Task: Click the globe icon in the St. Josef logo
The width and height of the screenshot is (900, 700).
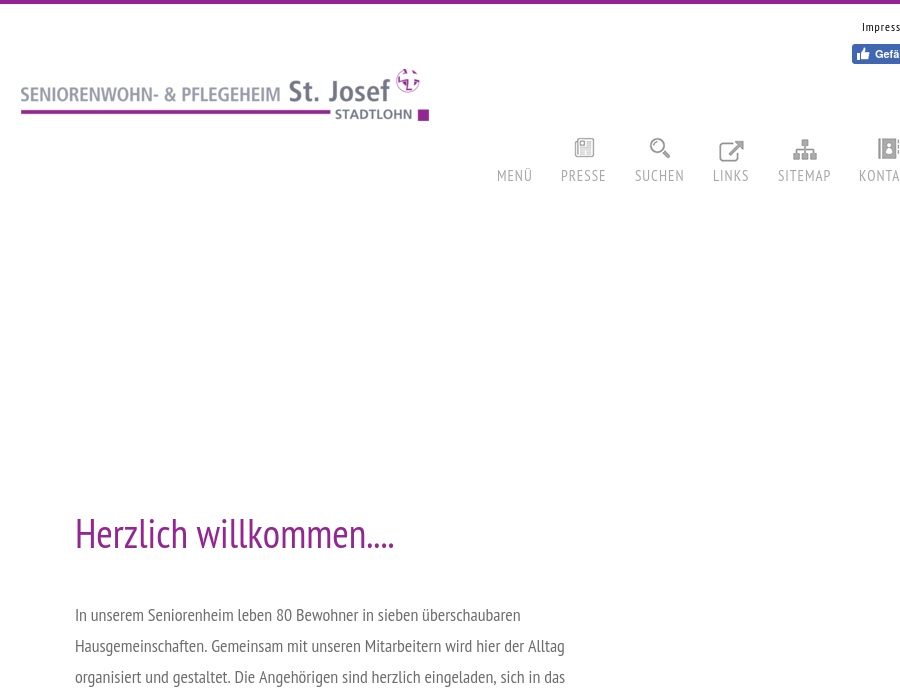Action: (x=408, y=82)
